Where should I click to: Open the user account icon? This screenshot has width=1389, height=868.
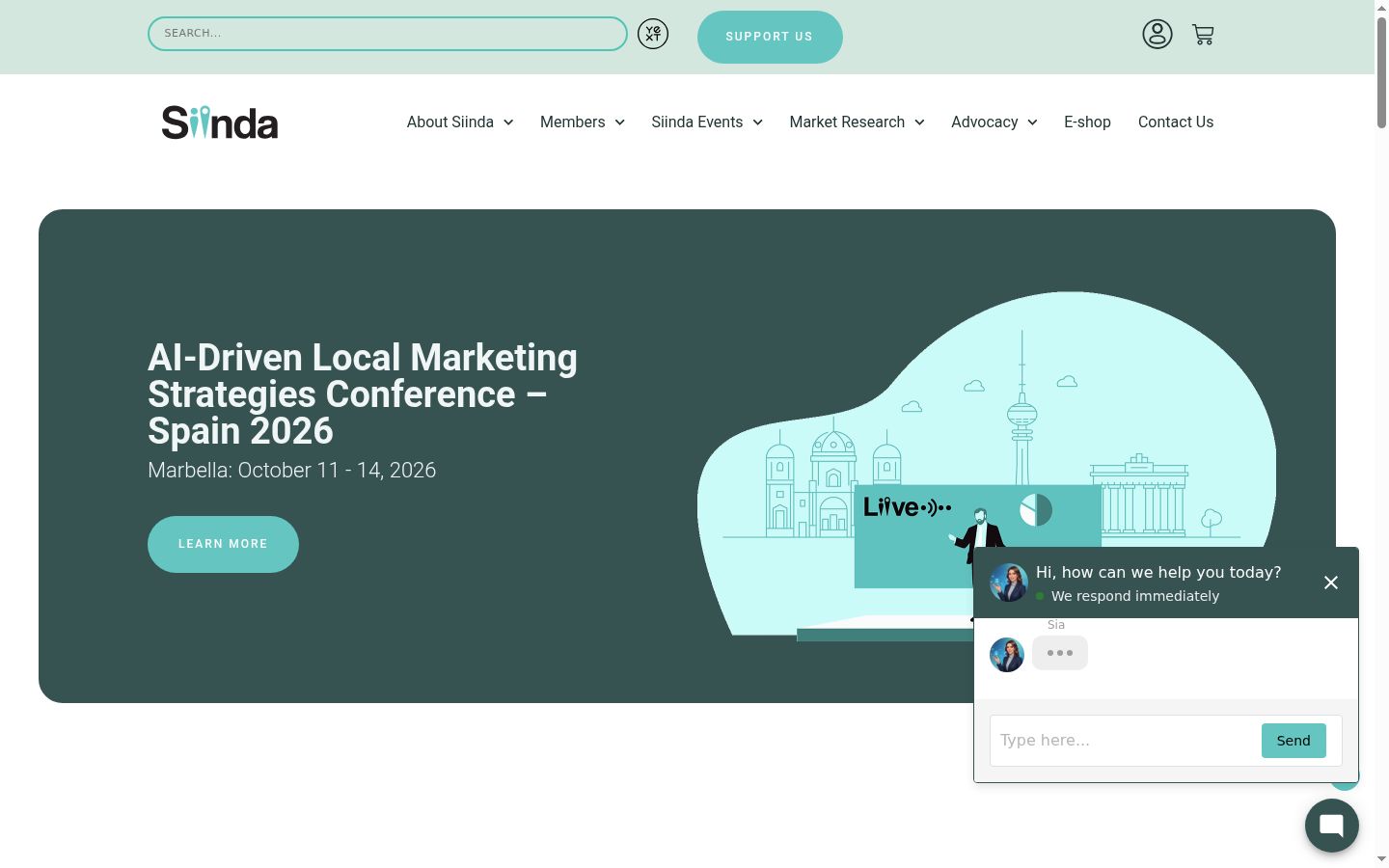point(1157,34)
